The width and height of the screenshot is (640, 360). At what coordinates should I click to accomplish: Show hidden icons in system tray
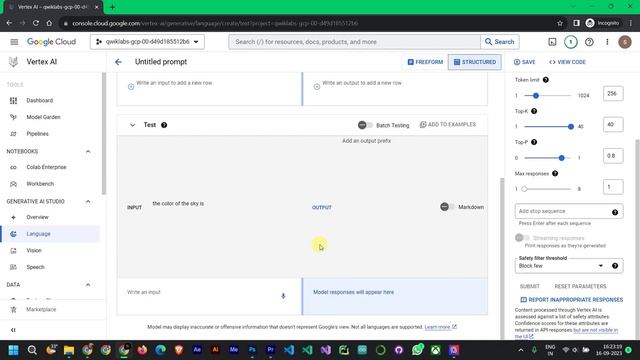pos(520,350)
